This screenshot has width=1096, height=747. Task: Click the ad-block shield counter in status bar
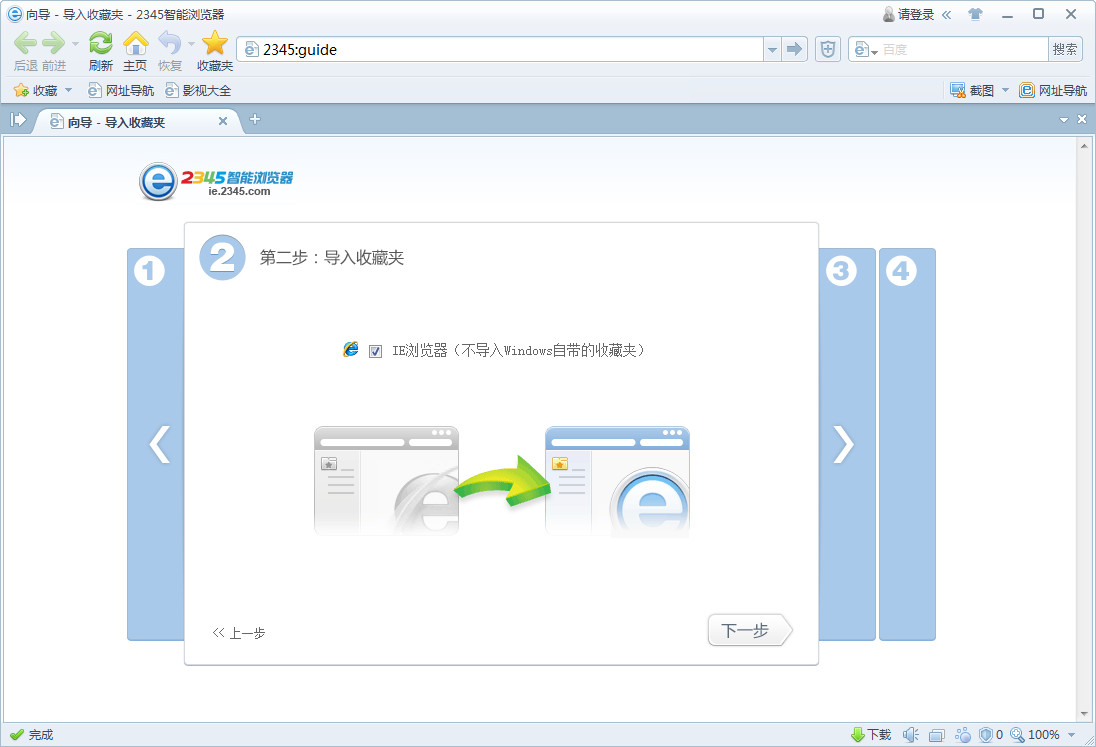click(x=991, y=734)
